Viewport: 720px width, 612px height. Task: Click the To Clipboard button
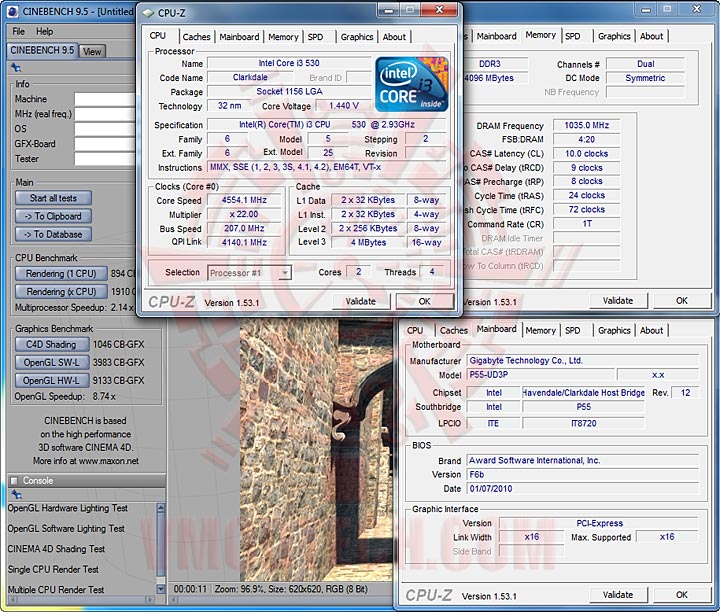click(x=53, y=216)
